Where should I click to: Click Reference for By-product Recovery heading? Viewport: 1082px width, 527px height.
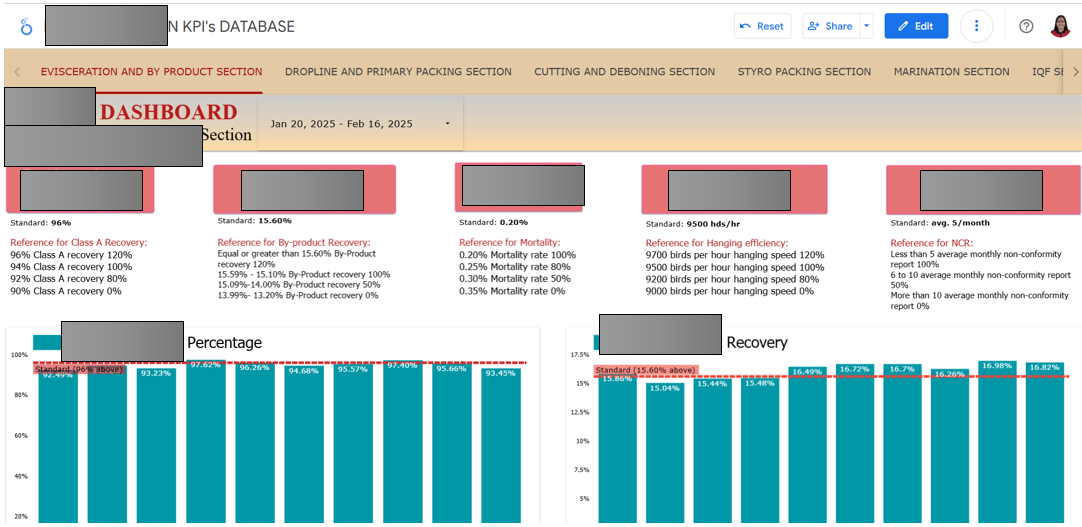[x=294, y=243]
